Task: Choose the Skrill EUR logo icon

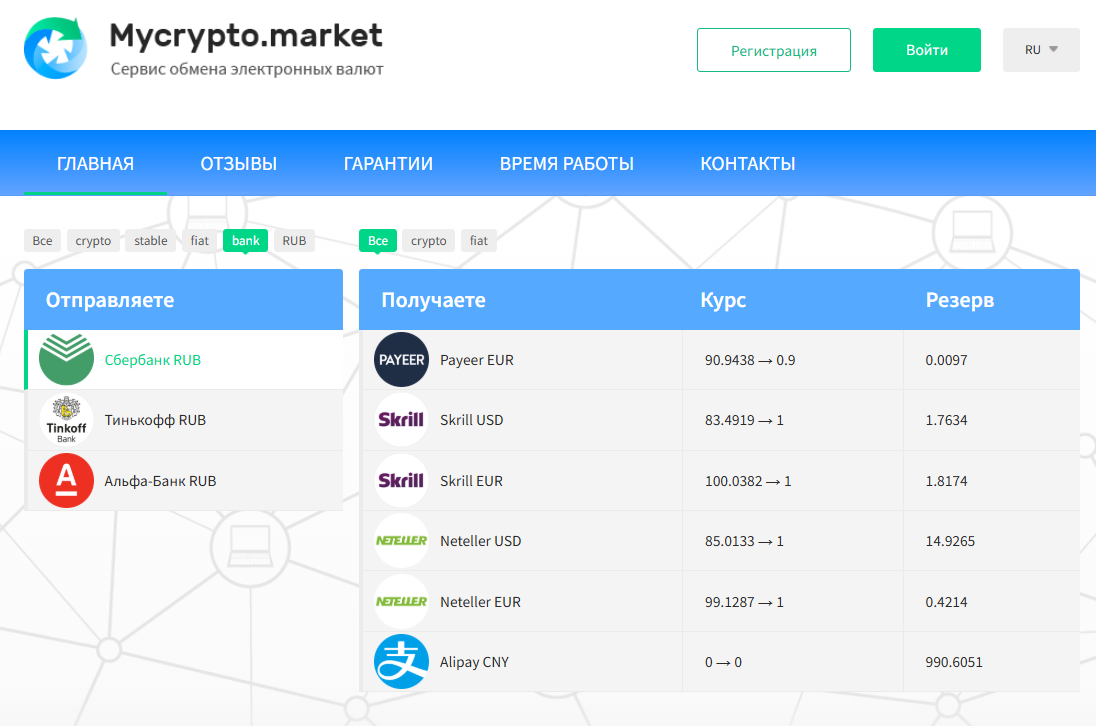Action: pos(401,481)
